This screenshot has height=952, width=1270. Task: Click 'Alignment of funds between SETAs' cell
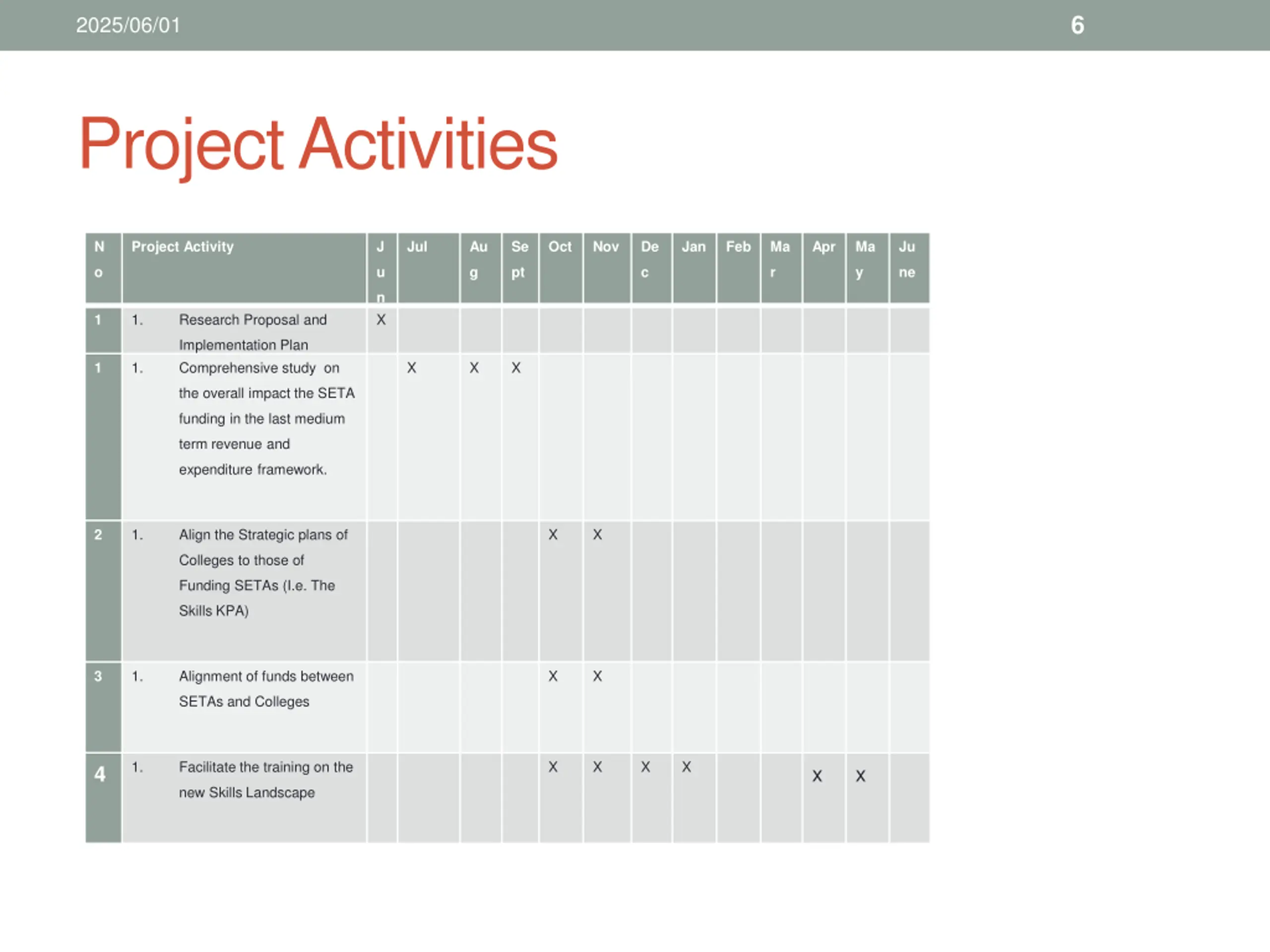click(x=244, y=708)
